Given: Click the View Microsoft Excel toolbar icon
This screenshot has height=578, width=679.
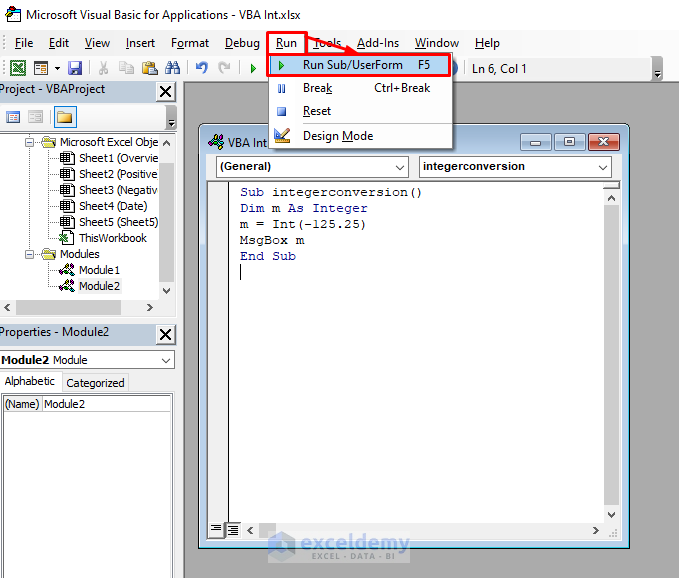Looking at the screenshot, I should pos(18,68).
